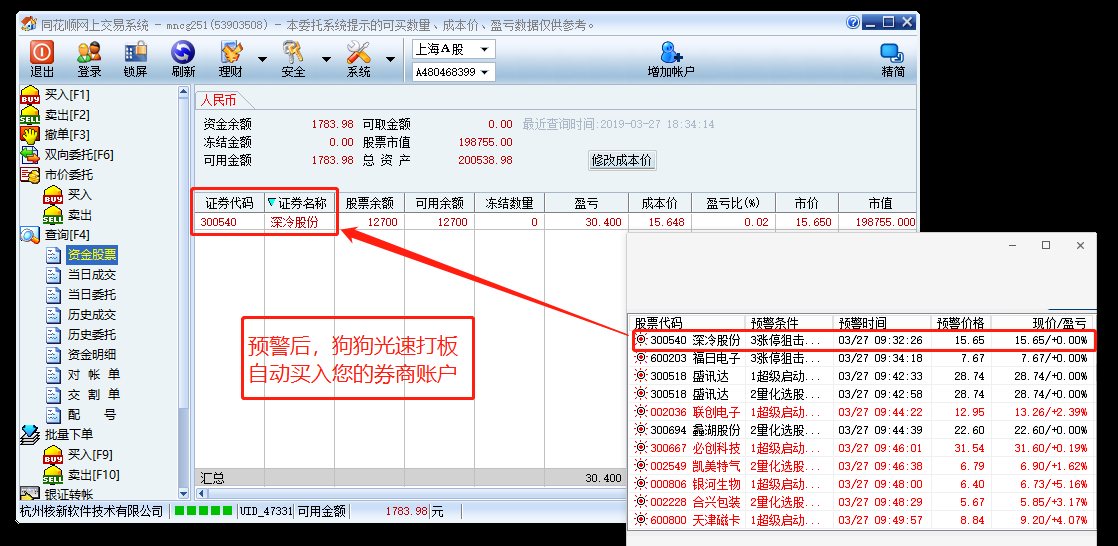The image size is (1118, 546).
Task: Open 历史委托 query item
Action: 91,334
